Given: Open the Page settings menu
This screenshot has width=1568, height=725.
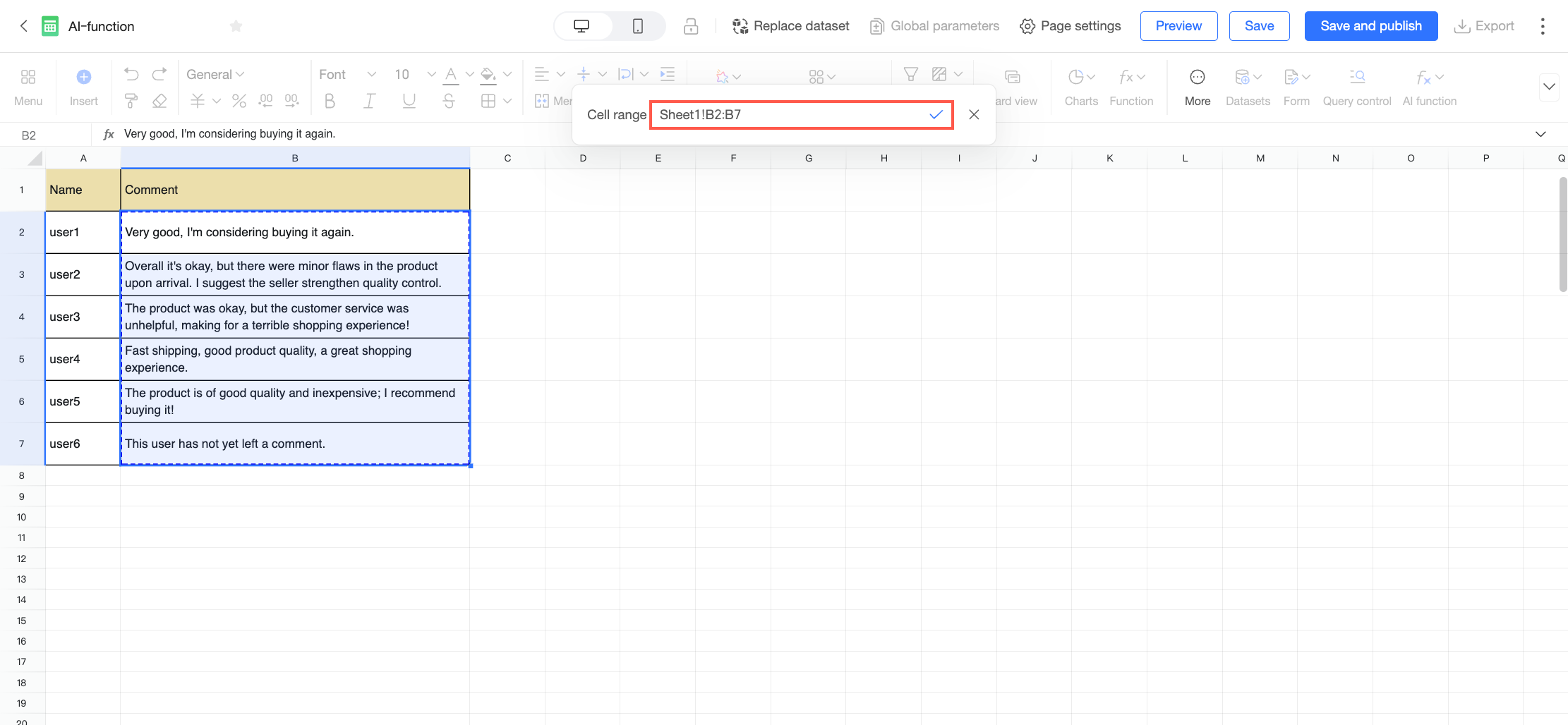Looking at the screenshot, I should click(1071, 26).
